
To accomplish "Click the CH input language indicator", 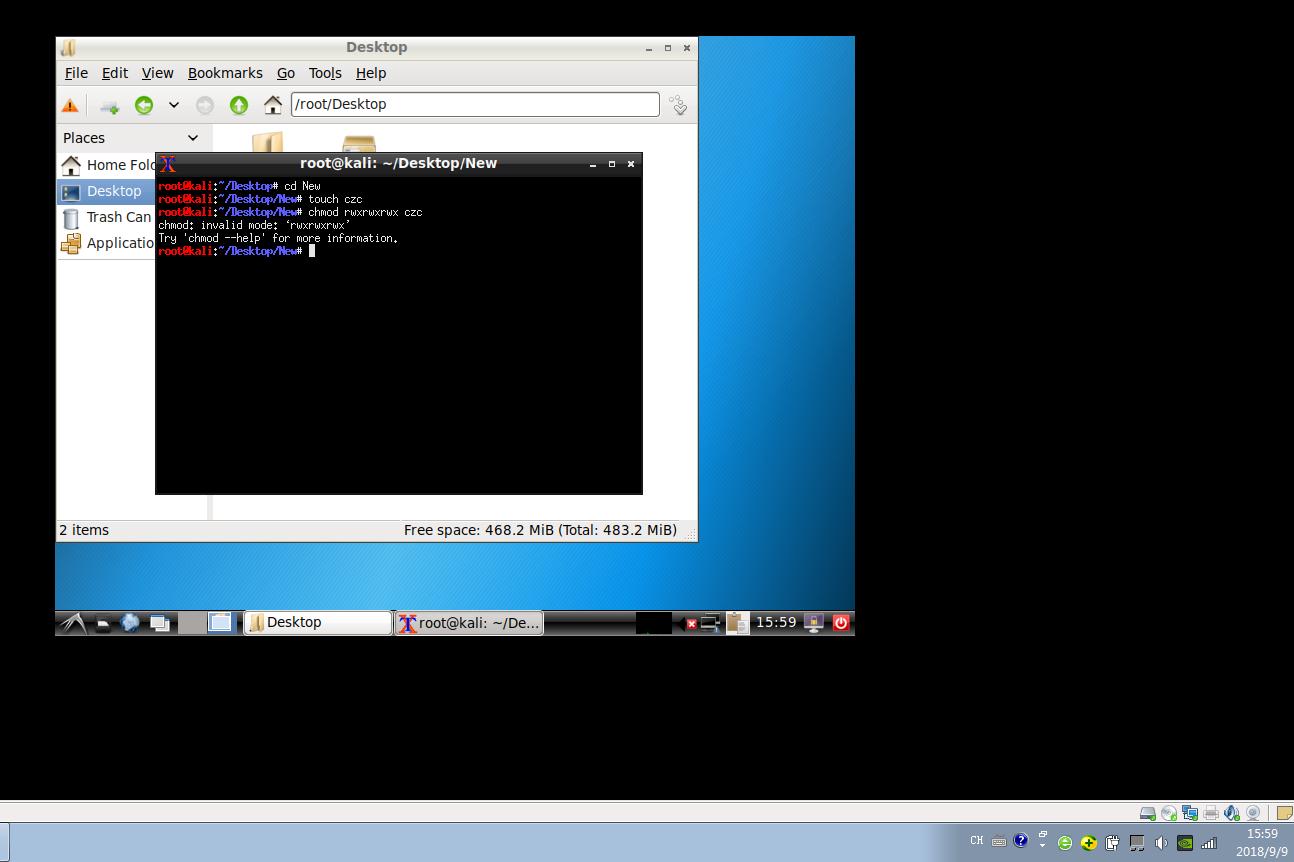I will click(x=977, y=840).
